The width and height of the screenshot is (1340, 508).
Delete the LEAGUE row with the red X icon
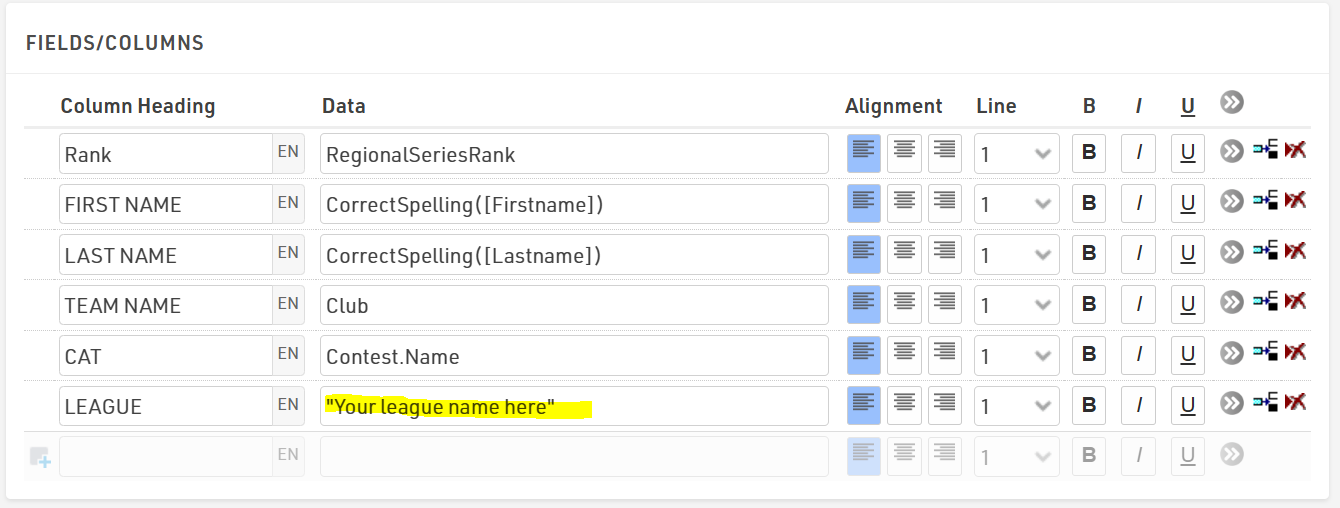tap(1296, 402)
